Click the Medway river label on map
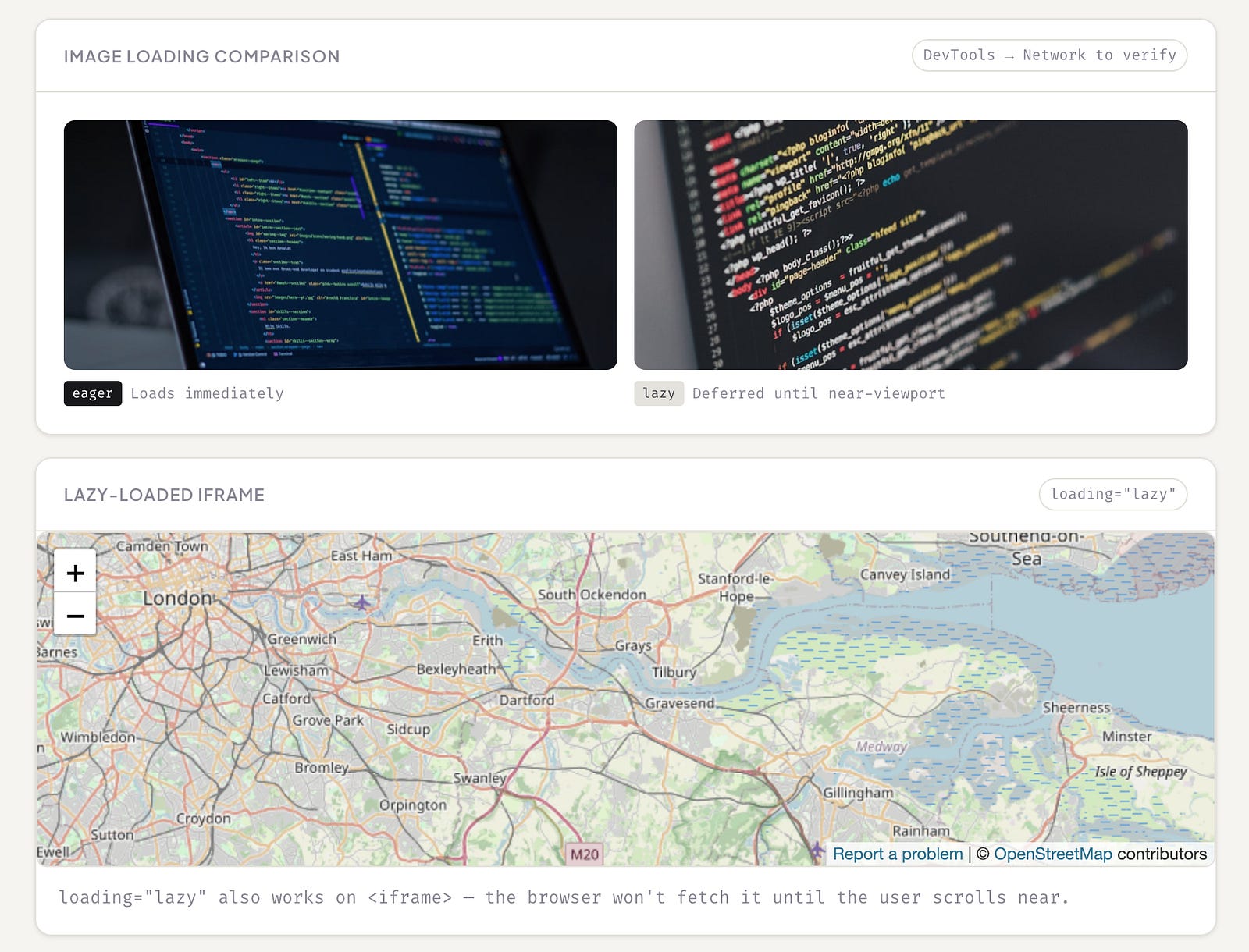1249x952 pixels. (881, 747)
